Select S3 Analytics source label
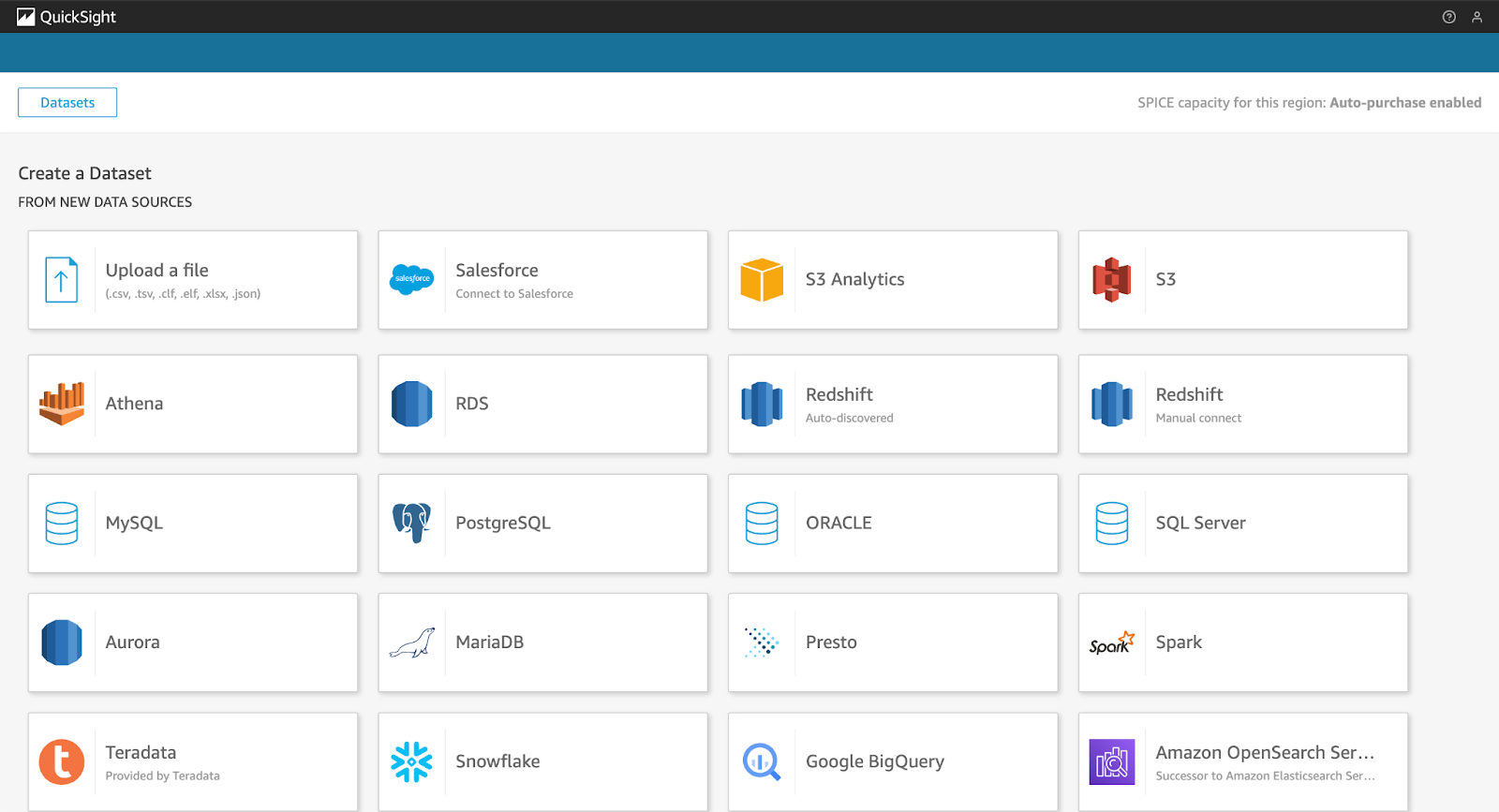 (x=854, y=279)
